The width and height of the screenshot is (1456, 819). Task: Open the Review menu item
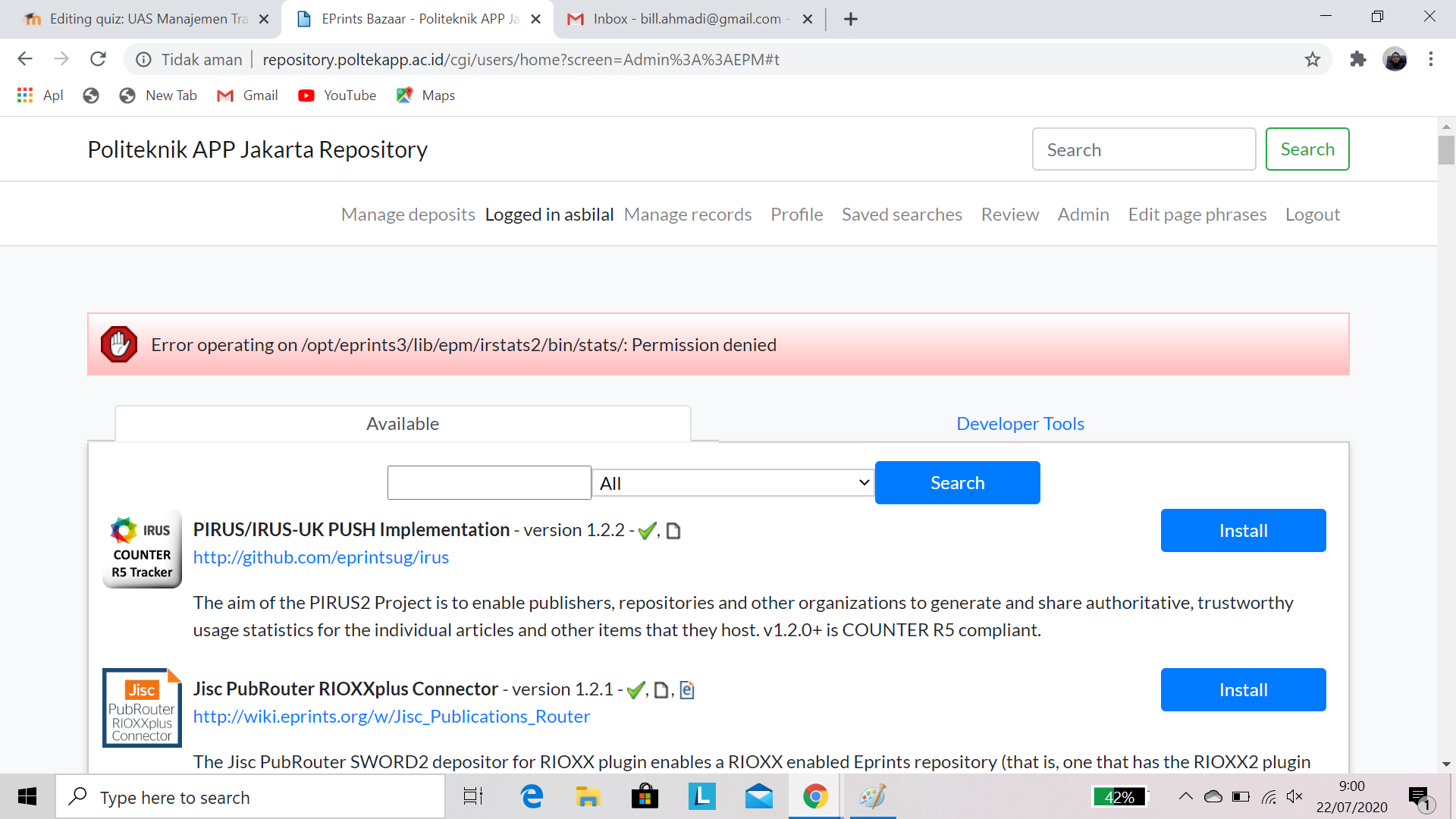(1009, 215)
